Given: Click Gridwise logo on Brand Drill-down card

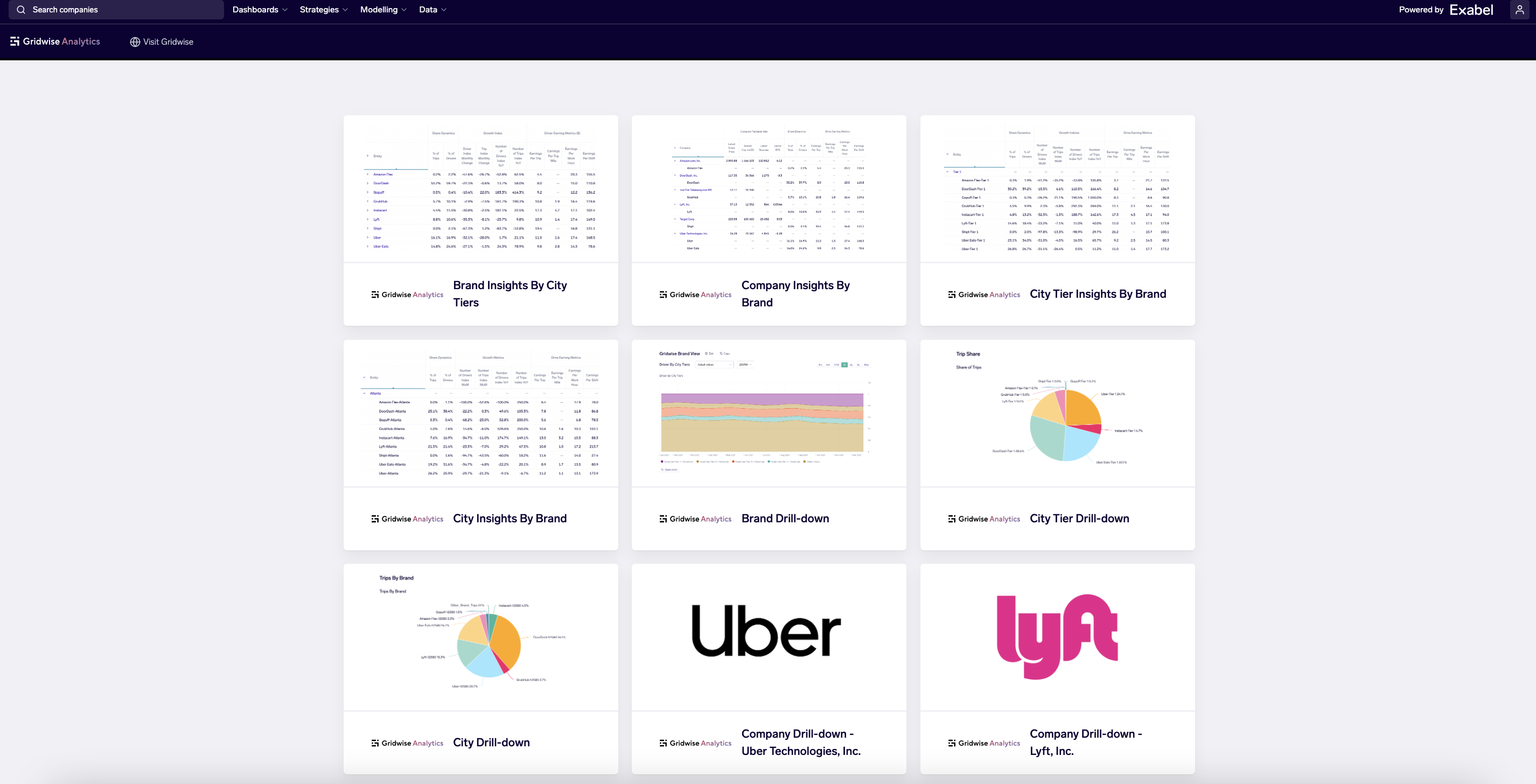Looking at the screenshot, I should 695,519.
